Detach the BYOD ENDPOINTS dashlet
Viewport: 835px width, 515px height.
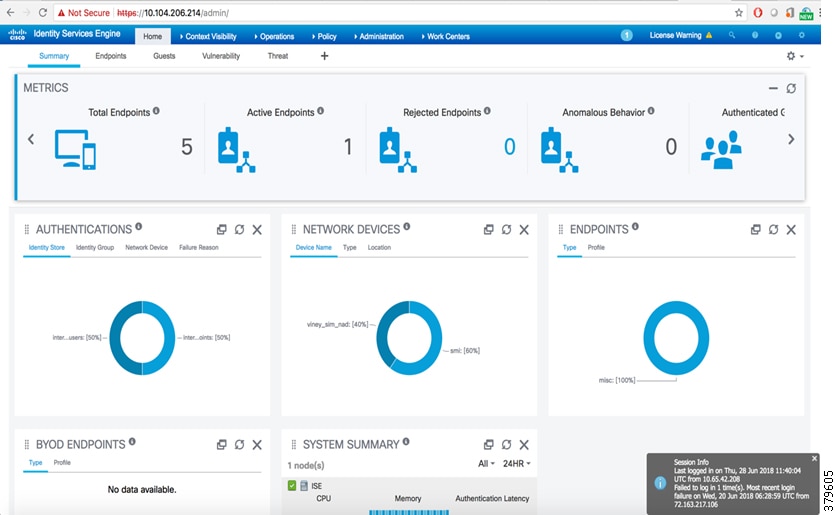[x=222, y=445]
